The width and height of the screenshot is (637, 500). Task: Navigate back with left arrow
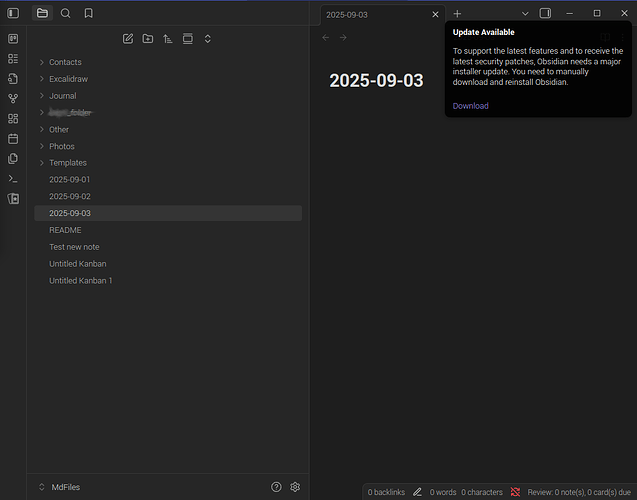pos(325,37)
